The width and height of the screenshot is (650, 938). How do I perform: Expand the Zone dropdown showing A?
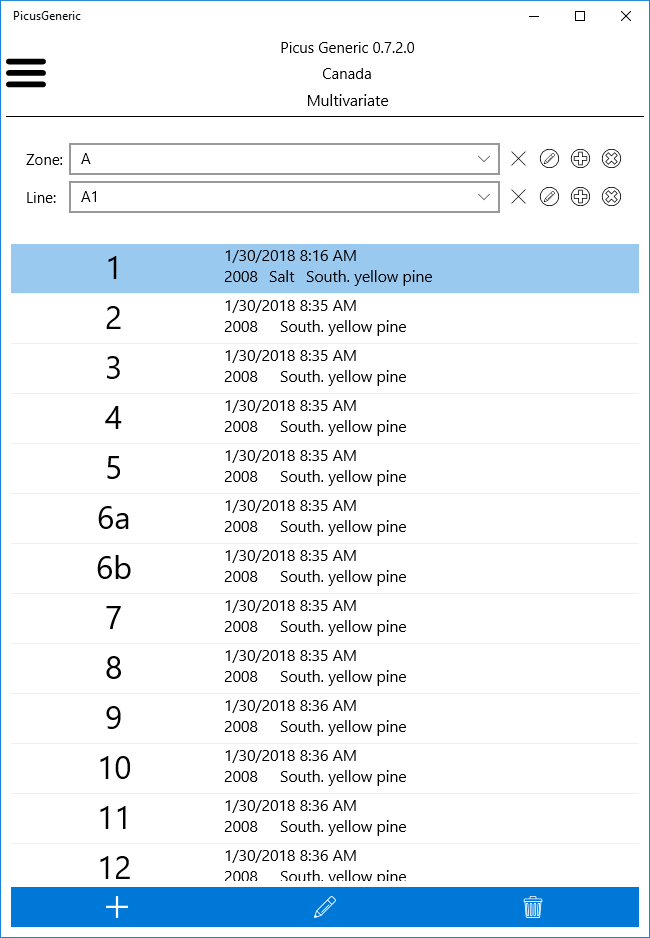pyautogui.click(x=284, y=159)
